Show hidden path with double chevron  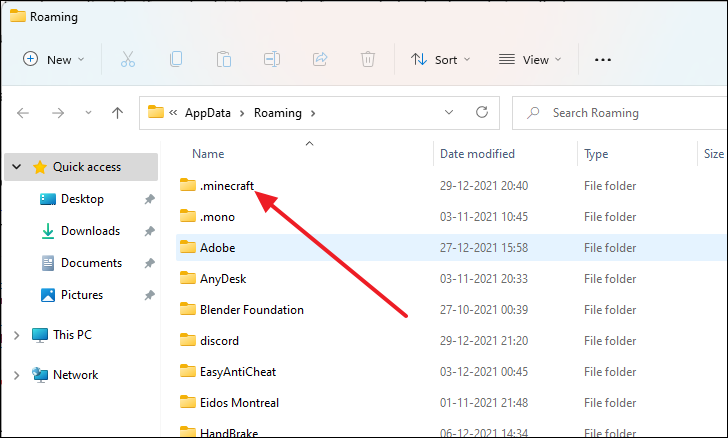[x=173, y=112]
